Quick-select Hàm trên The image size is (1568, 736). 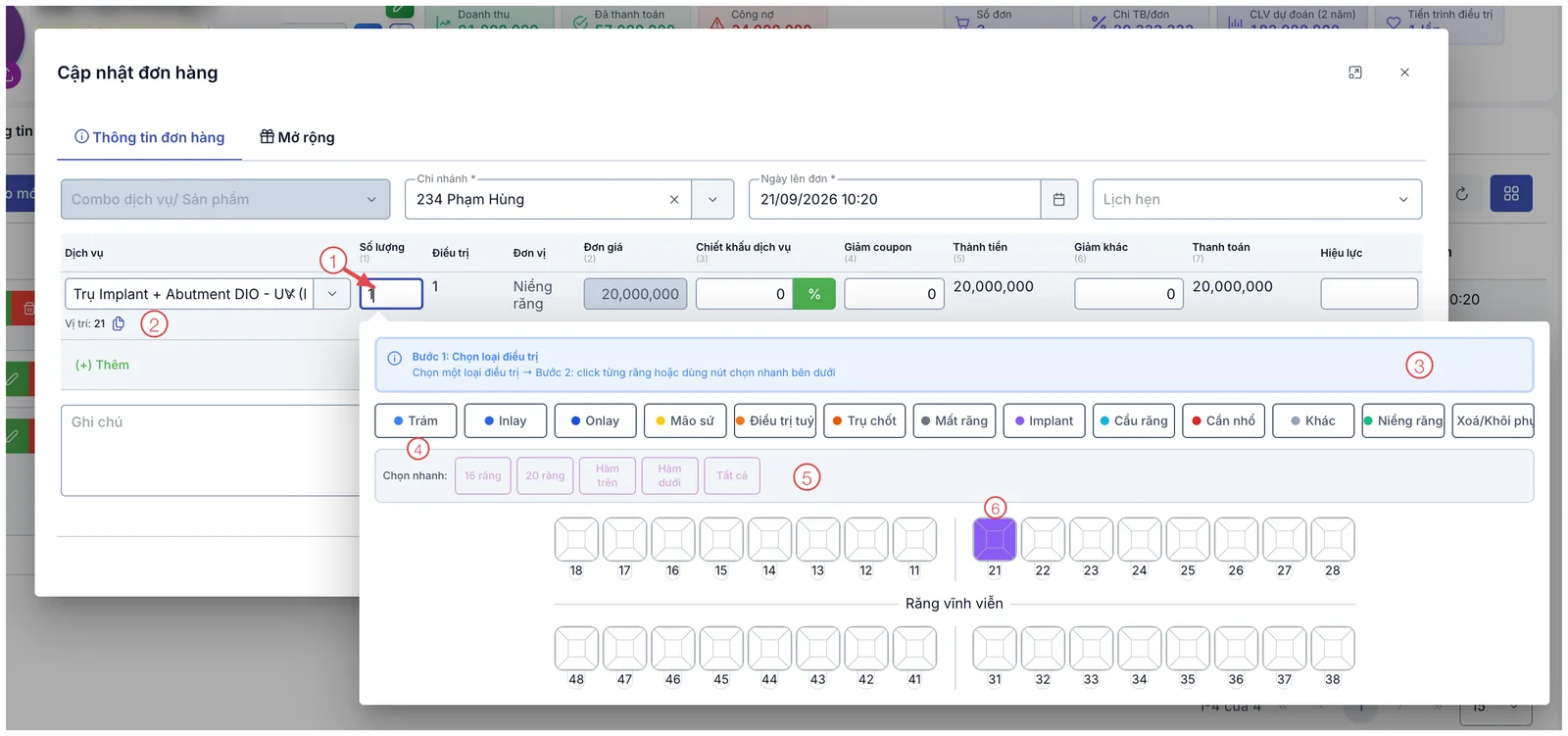click(608, 475)
